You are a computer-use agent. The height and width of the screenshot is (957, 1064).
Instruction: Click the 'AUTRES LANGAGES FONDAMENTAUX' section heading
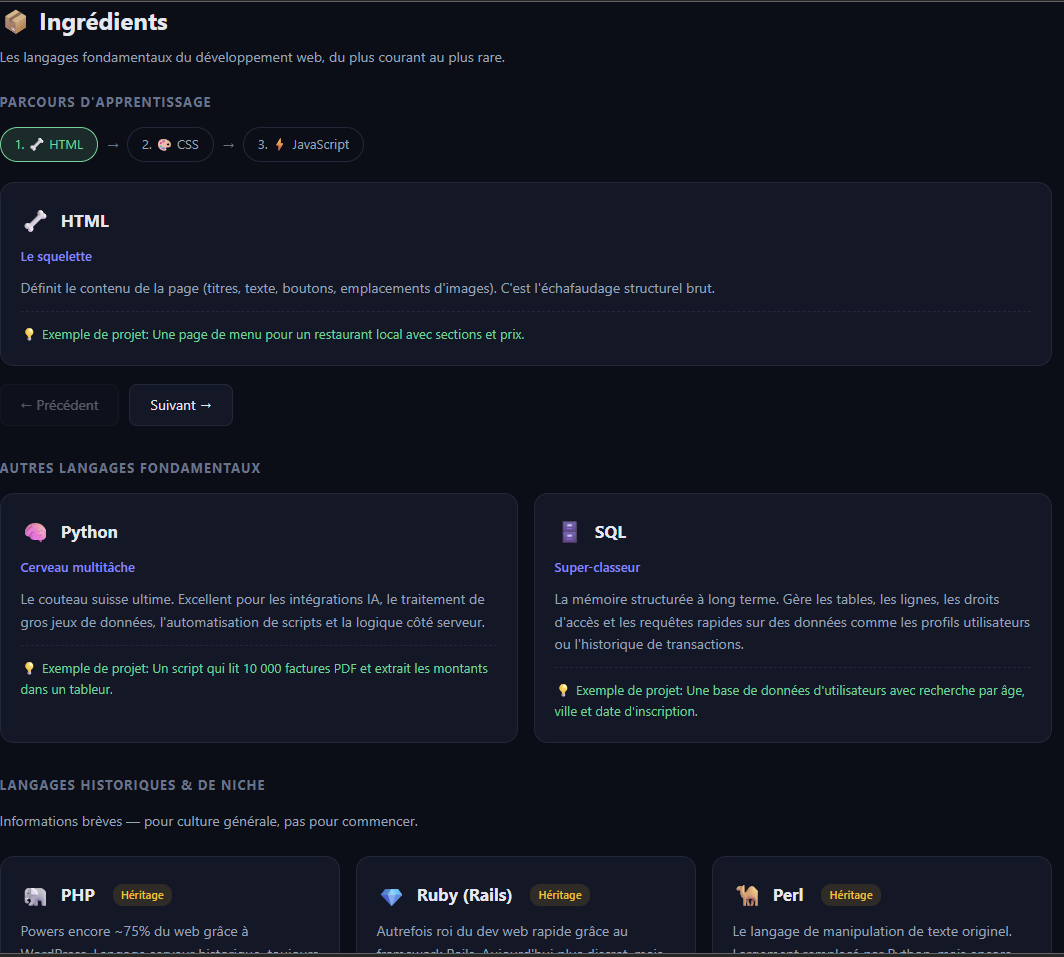click(x=130, y=468)
